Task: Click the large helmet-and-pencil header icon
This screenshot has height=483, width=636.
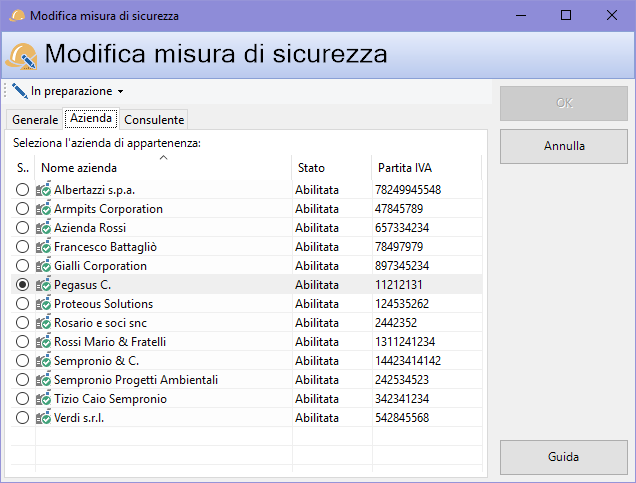Action: 21,56
